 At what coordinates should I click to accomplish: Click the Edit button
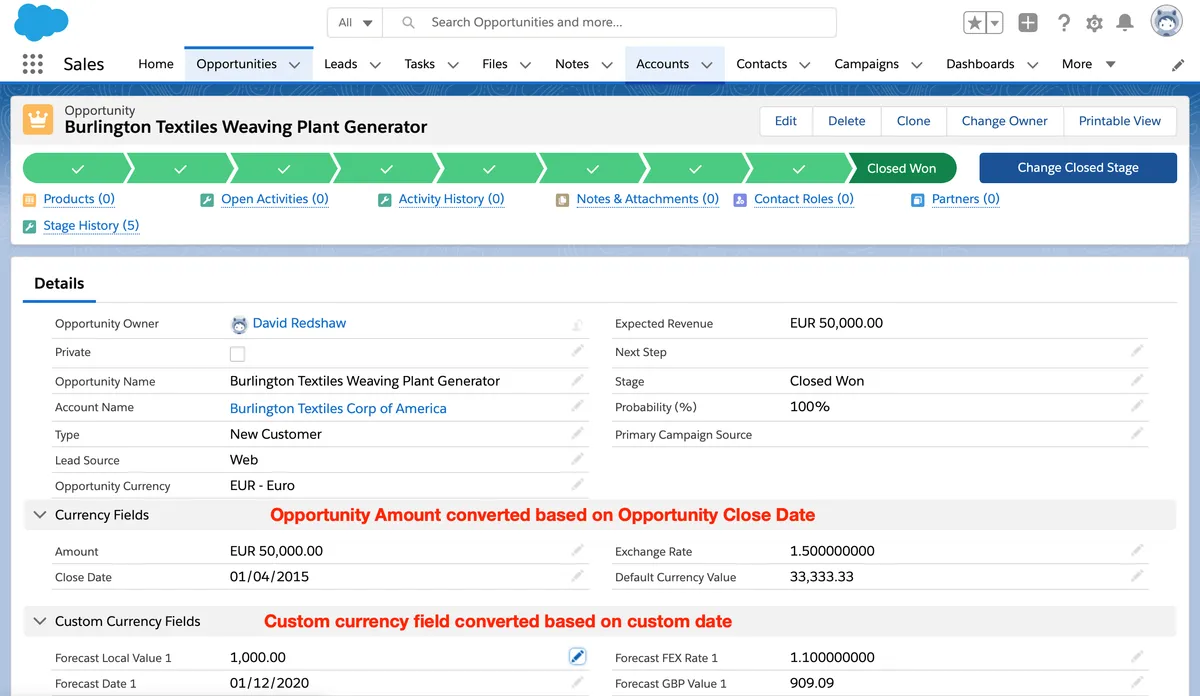[x=786, y=121]
